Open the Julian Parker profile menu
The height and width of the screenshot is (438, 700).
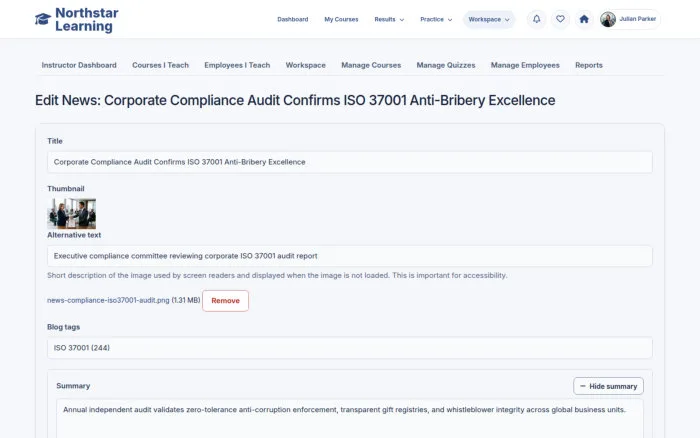(x=629, y=19)
